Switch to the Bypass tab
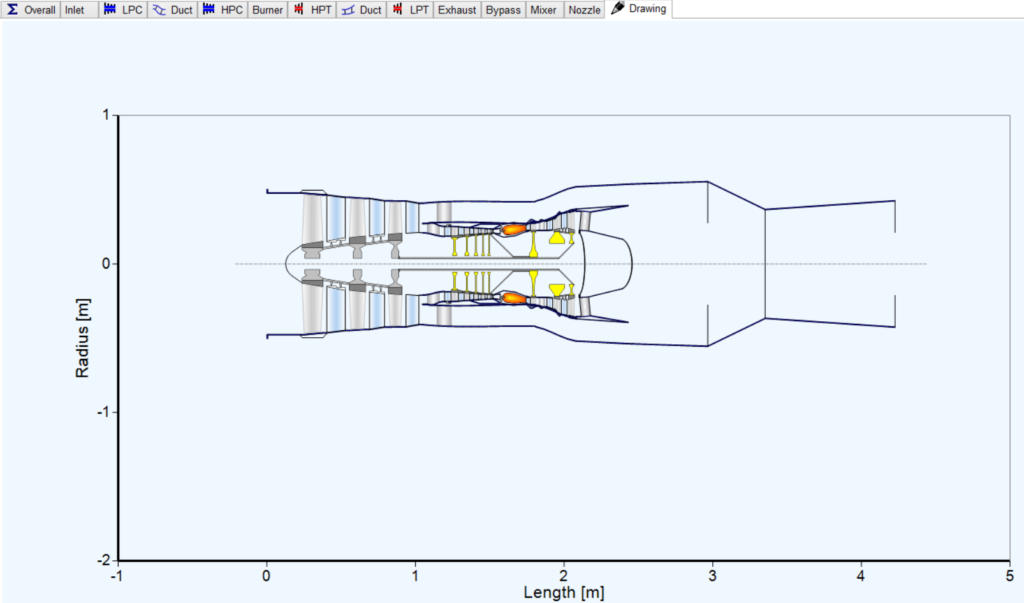The image size is (1024, 603). (502, 9)
